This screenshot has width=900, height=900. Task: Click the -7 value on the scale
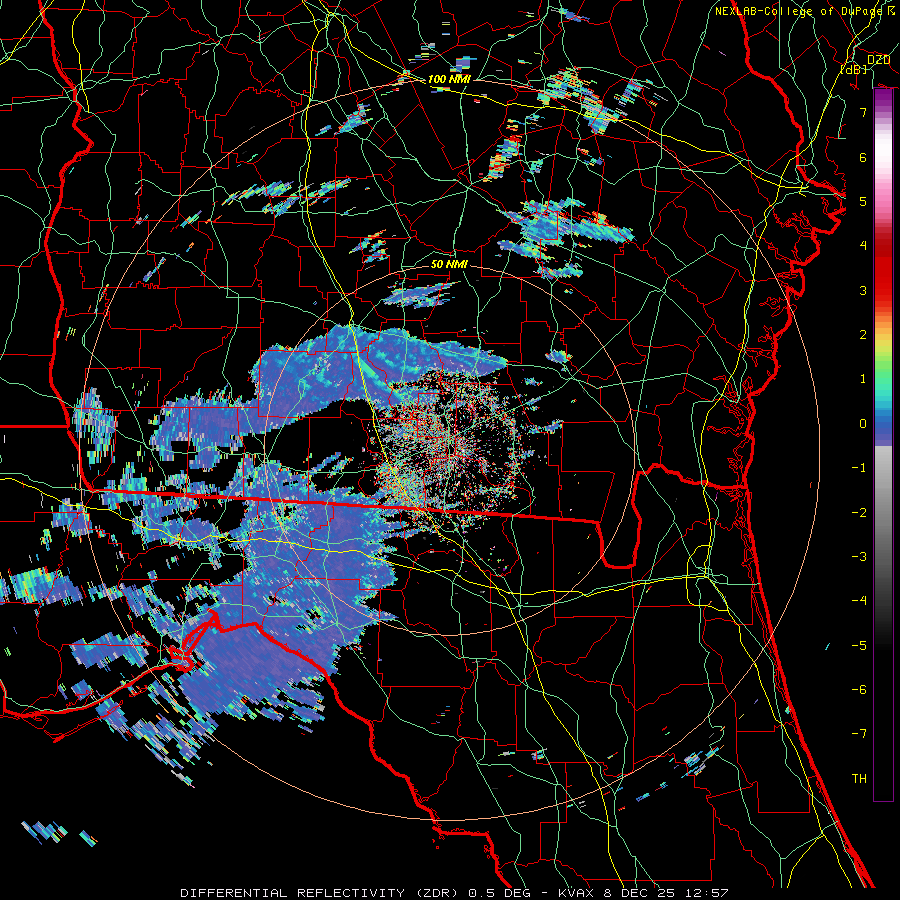tap(859, 734)
